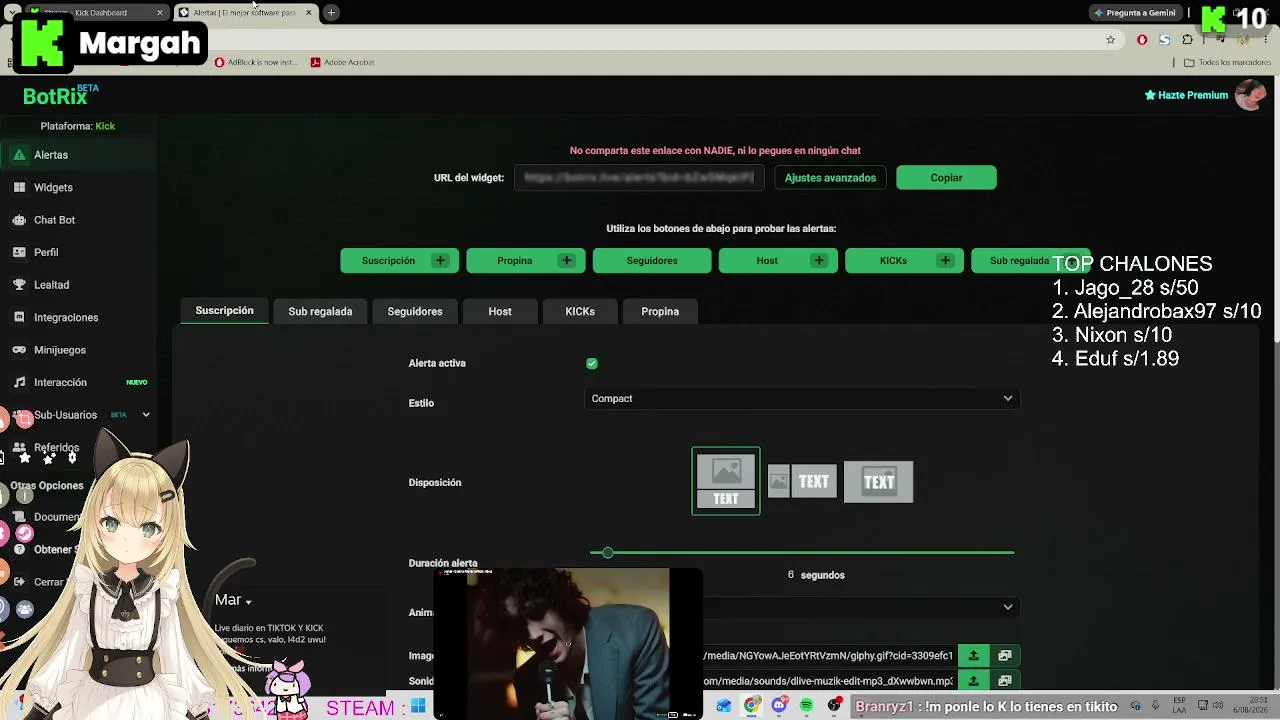Switch to the Seguidores settings tab
Viewport: 1280px width, 720px height.
415,311
